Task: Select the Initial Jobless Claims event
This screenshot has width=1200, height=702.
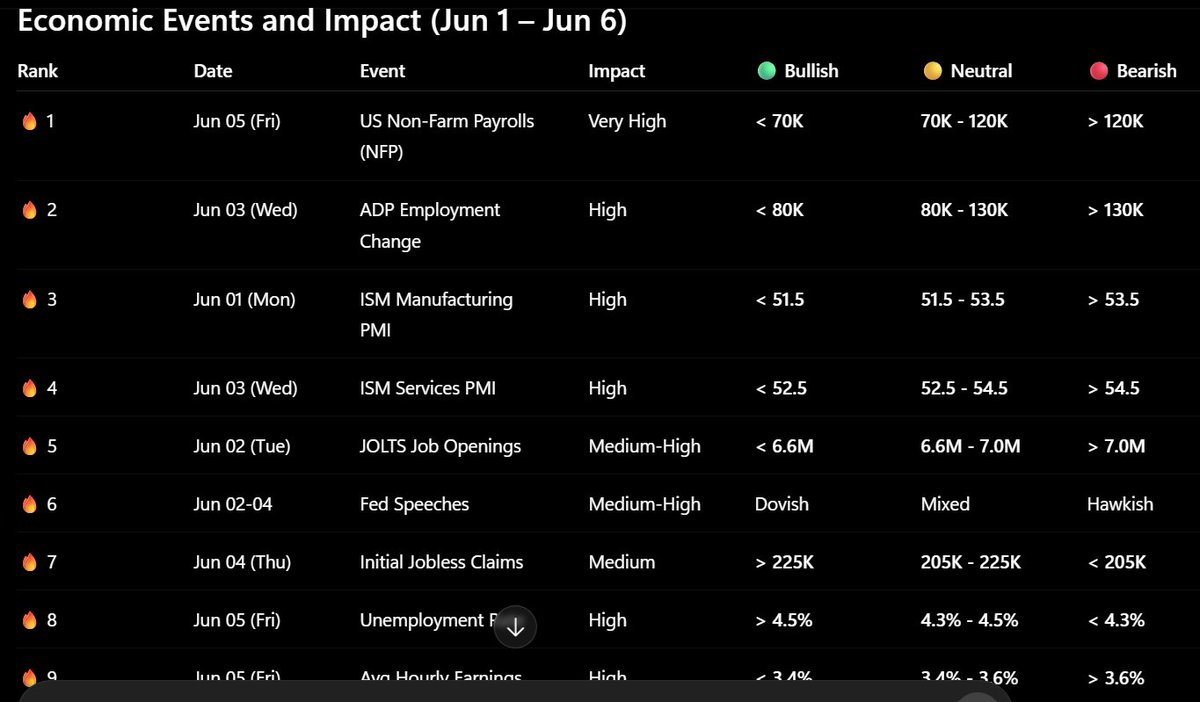Action: pyautogui.click(x=441, y=562)
